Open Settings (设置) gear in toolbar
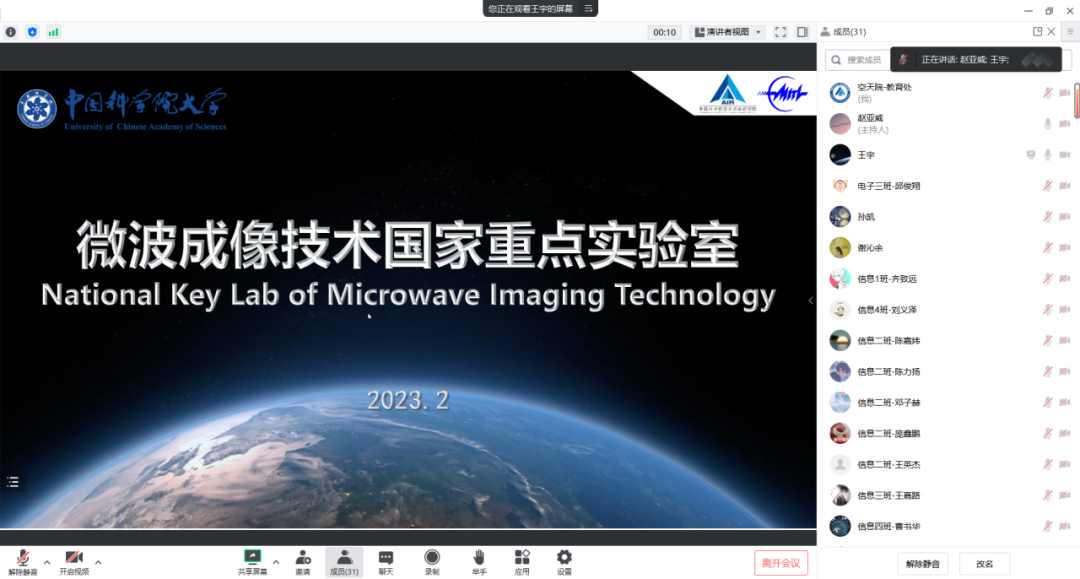 564,562
